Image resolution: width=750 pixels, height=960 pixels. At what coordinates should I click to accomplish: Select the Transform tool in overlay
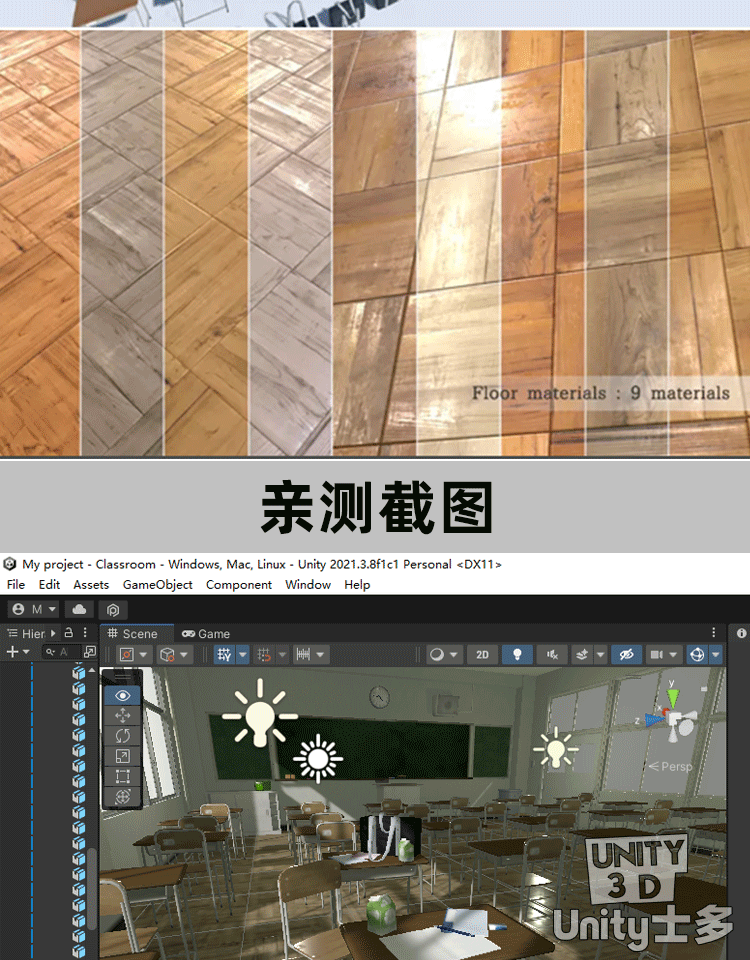coord(123,797)
